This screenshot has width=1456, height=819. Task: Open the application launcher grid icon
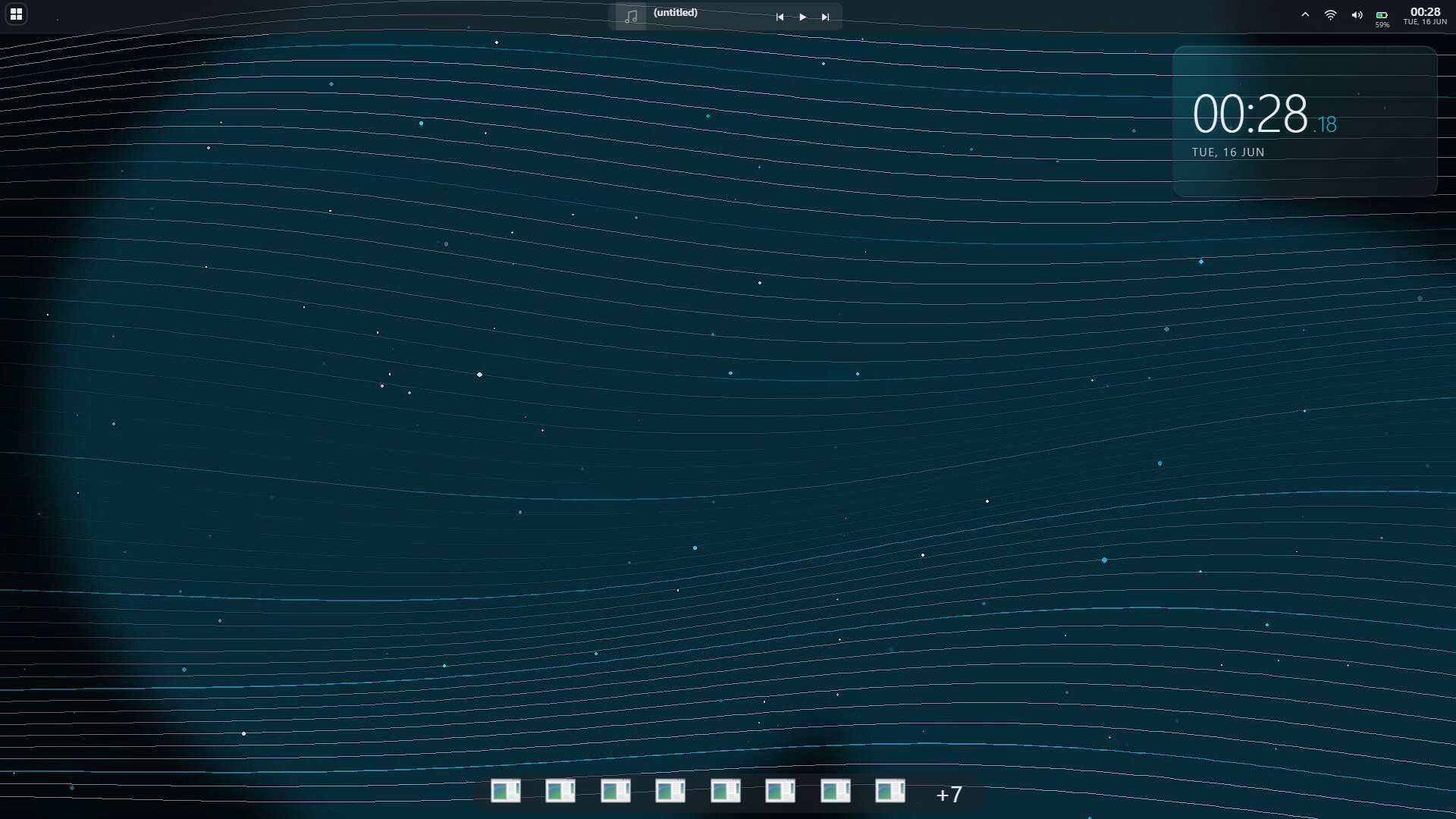pyautogui.click(x=16, y=14)
